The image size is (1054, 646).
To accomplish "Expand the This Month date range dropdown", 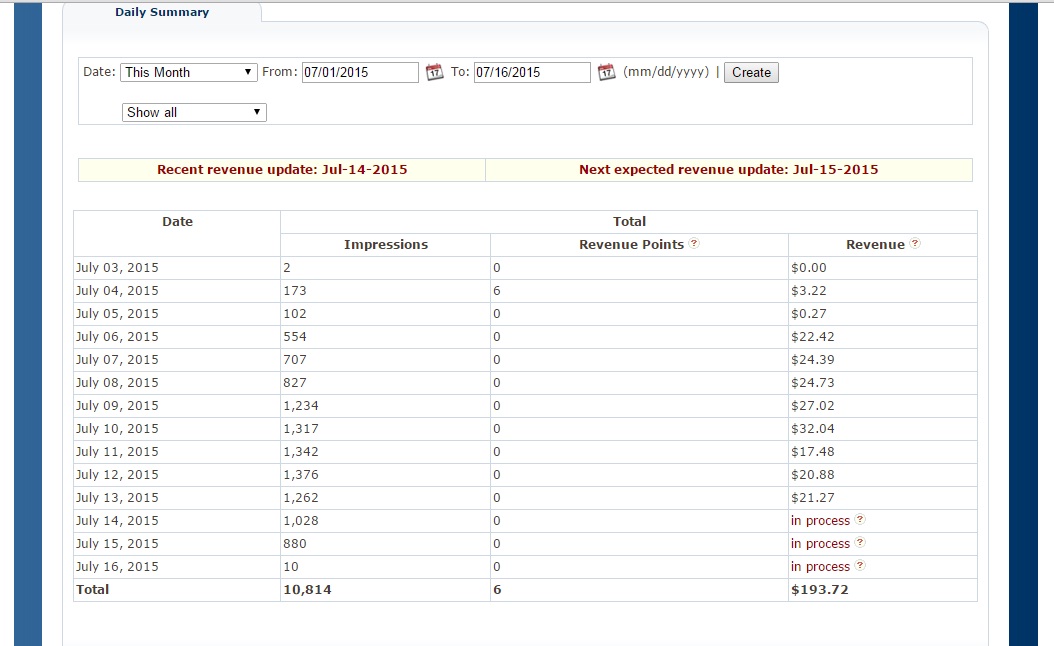I will tap(189, 72).
